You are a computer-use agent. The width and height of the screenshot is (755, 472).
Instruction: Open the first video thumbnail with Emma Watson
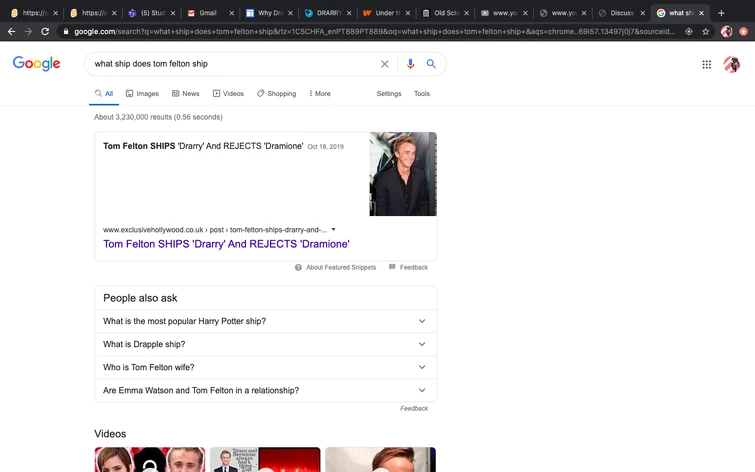coord(150,459)
